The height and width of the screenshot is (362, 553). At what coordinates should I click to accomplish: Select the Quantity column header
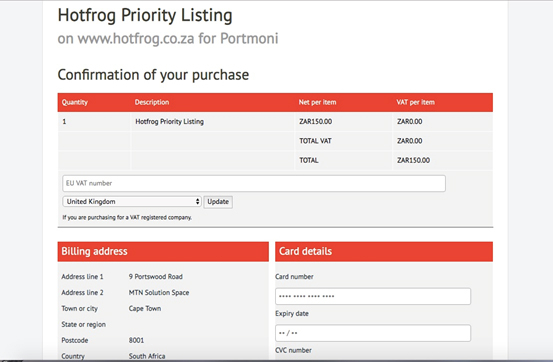click(x=75, y=102)
